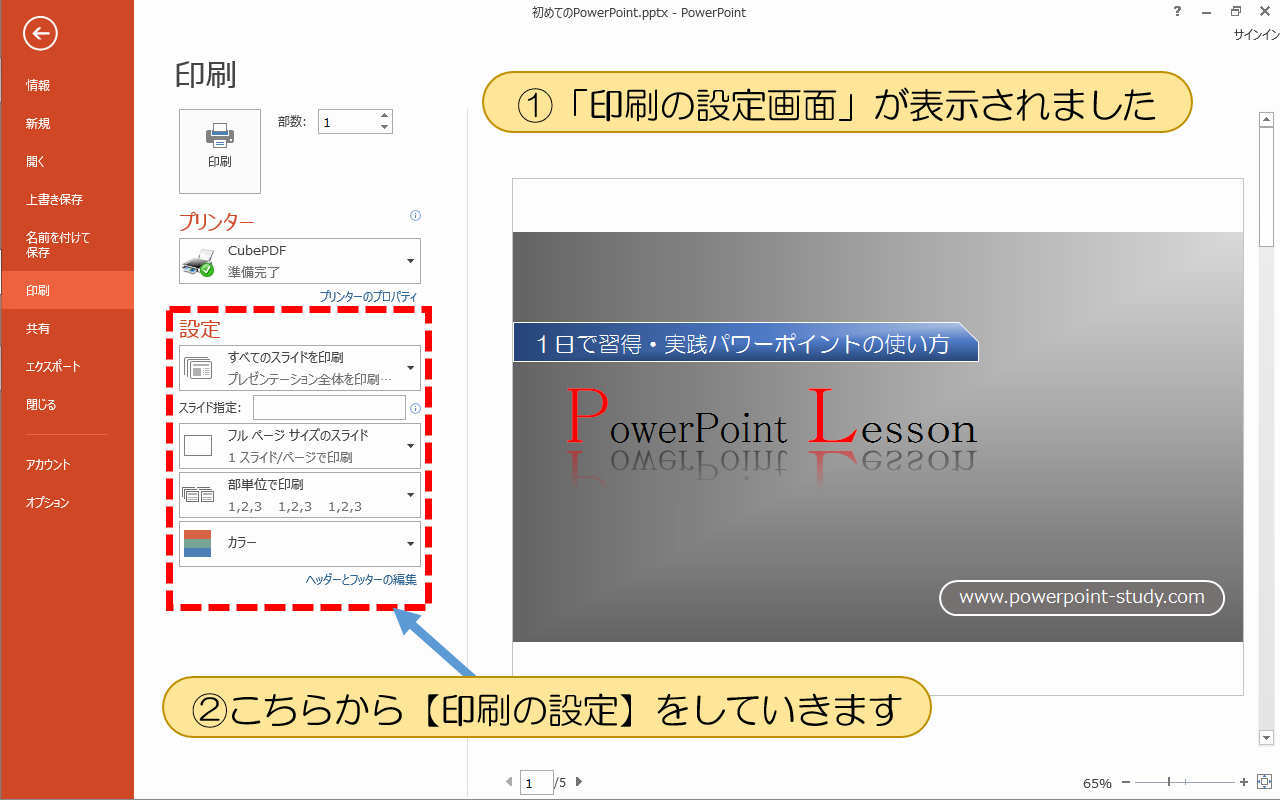Minimize the PowerPoint window

click(1205, 11)
